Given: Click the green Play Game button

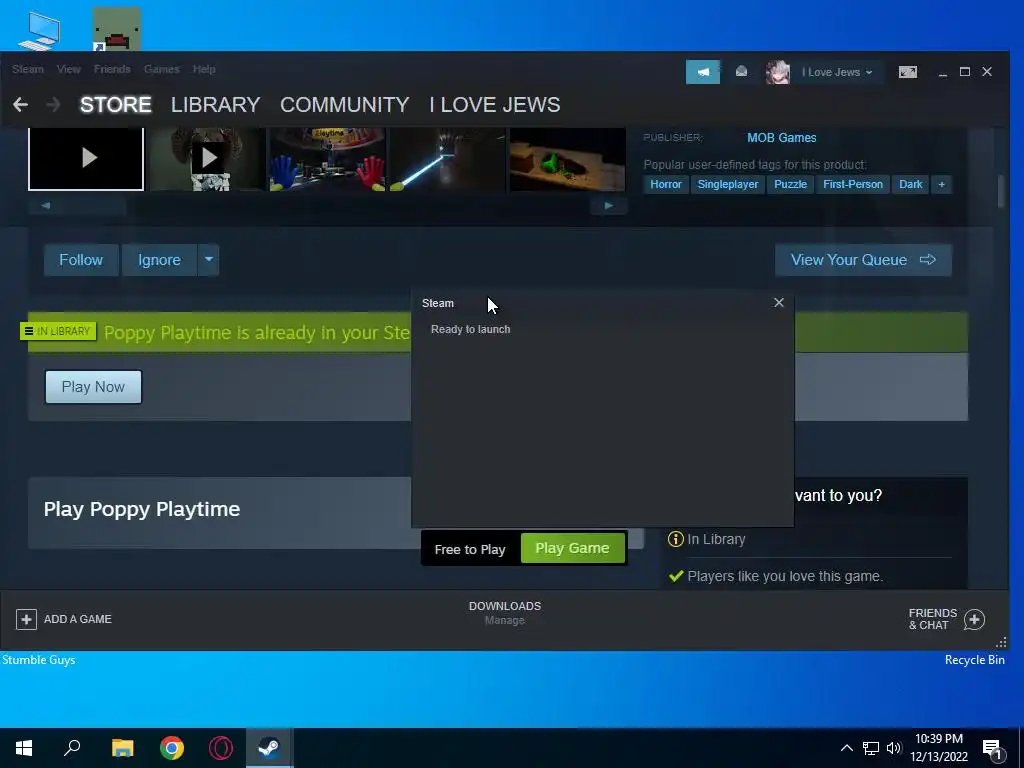Looking at the screenshot, I should [572, 548].
